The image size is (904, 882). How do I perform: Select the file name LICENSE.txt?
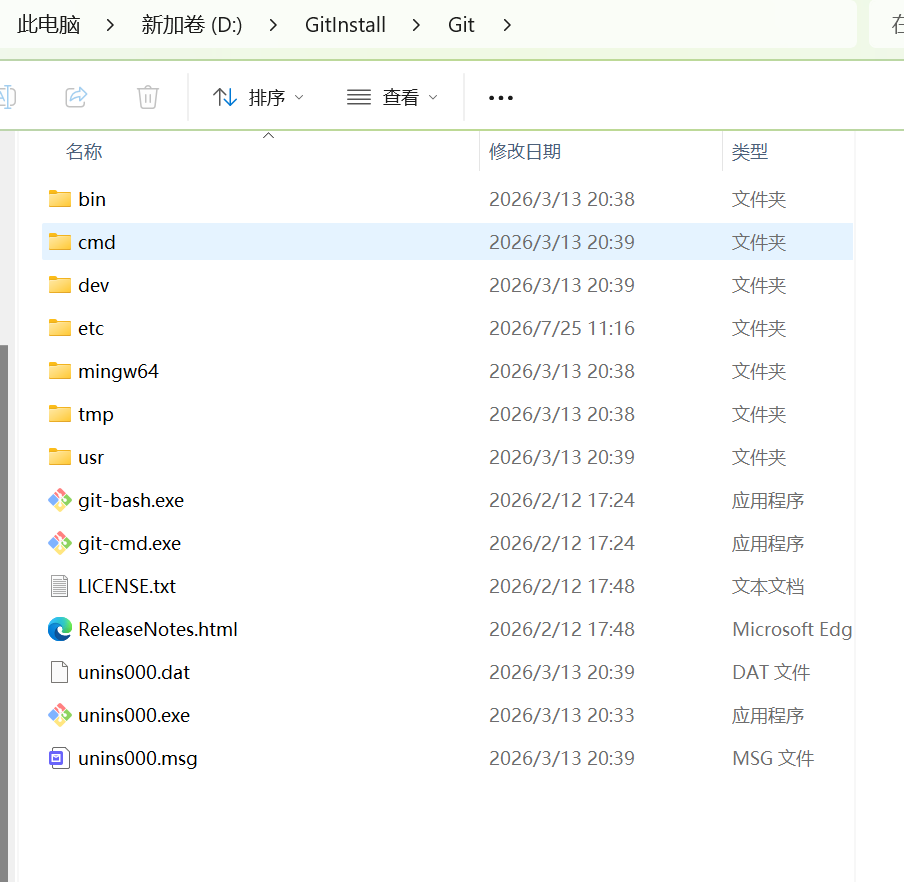tap(127, 586)
